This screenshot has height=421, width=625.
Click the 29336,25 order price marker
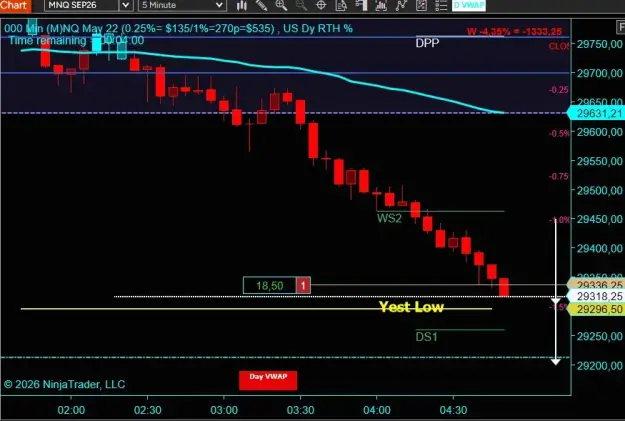tap(596, 285)
